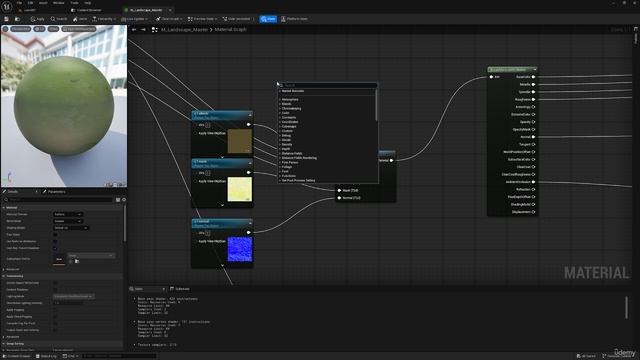Screen dimensions: 640x360
Task: Click the Albedo node texture thumbnail
Action: point(240,141)
